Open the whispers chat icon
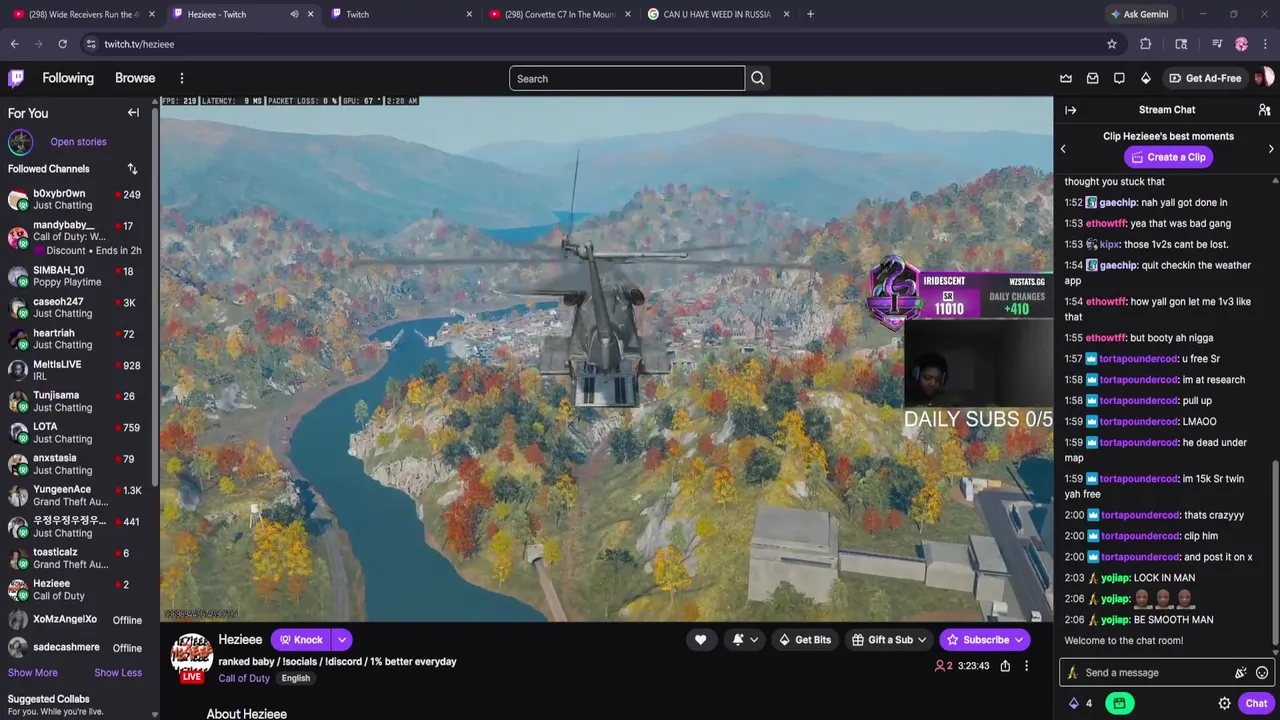The width and height of the screenshot is (1280, 720). (x=1119, y=78)
